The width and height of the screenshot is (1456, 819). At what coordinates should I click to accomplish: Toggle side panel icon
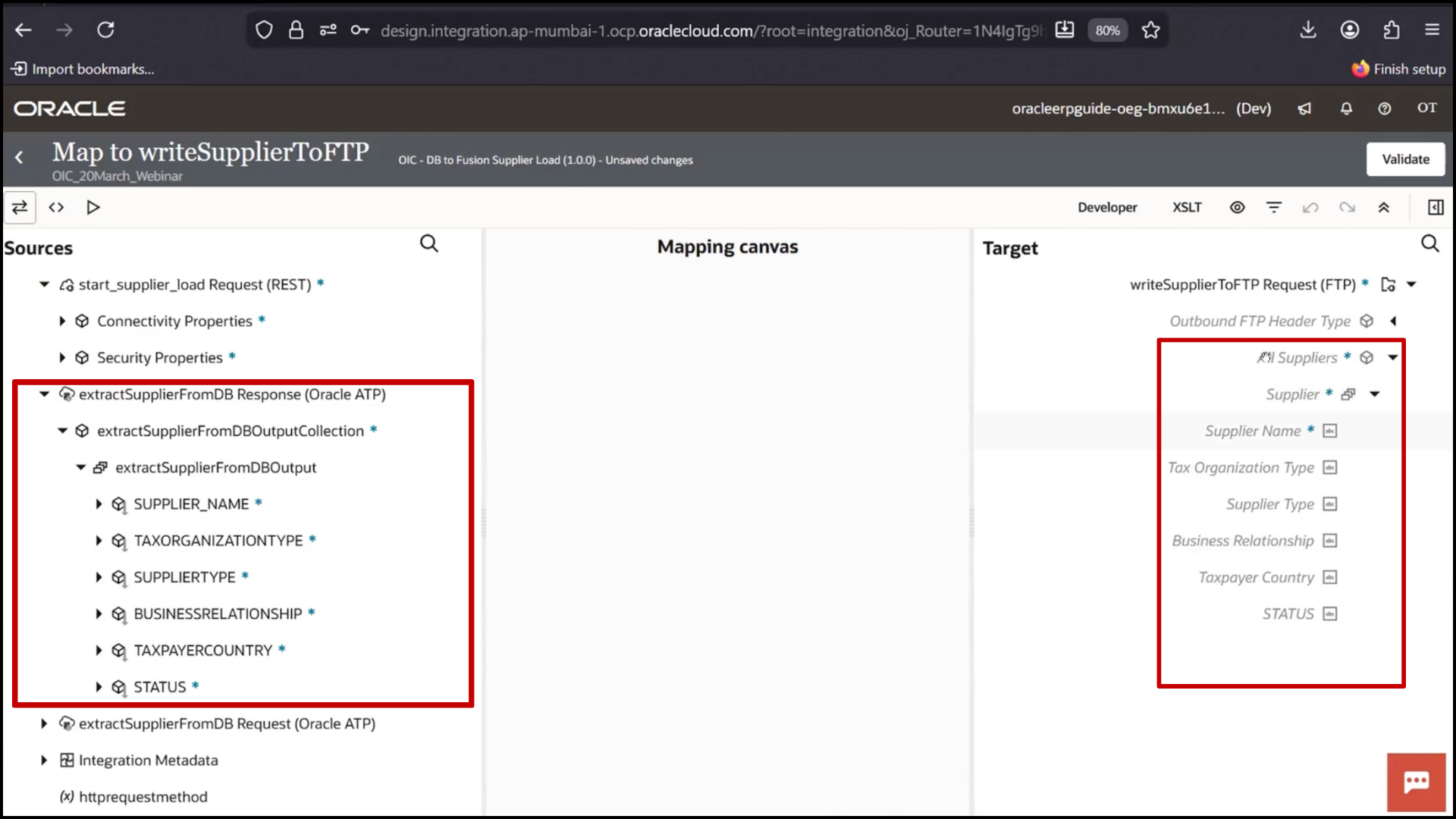pyautogui.click(x=1436, y=207)
